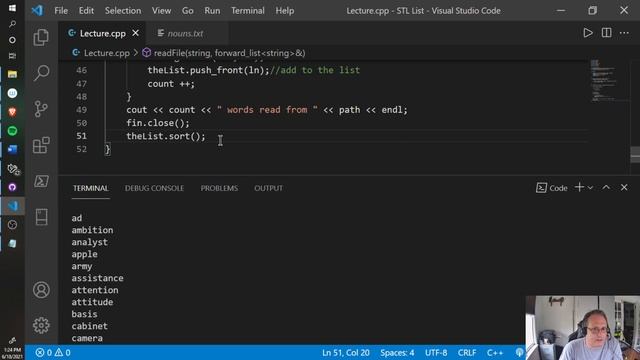Open Windows taskbar search
Viewport: 640px width, 360px height.
click(x=12, y=24)
